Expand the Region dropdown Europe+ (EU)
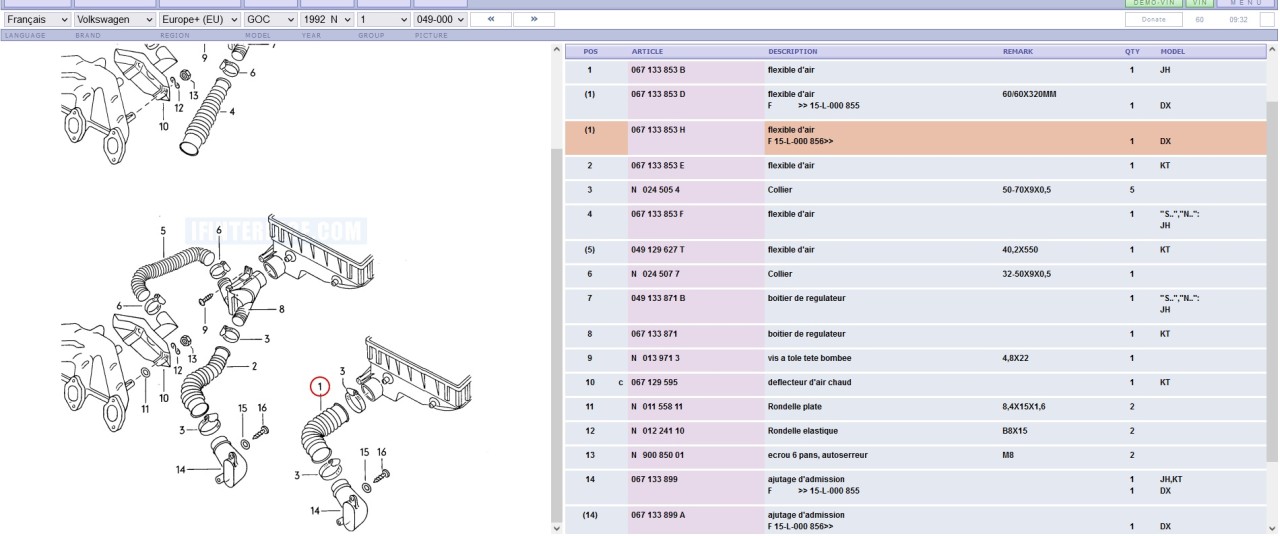 [199, 19]
